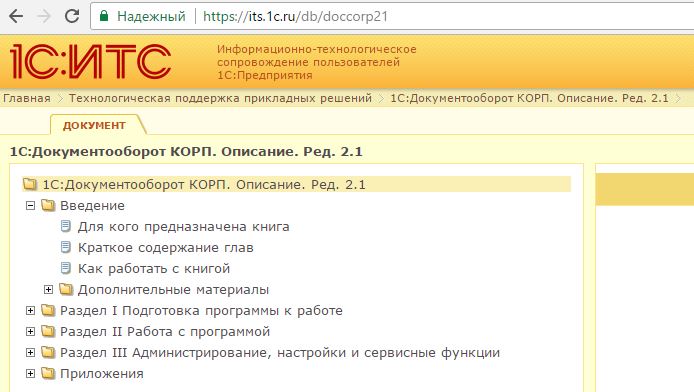Open Краткое содержание глав
The width and height of the screenshot is (694, 392).
[x=166, y=248]
